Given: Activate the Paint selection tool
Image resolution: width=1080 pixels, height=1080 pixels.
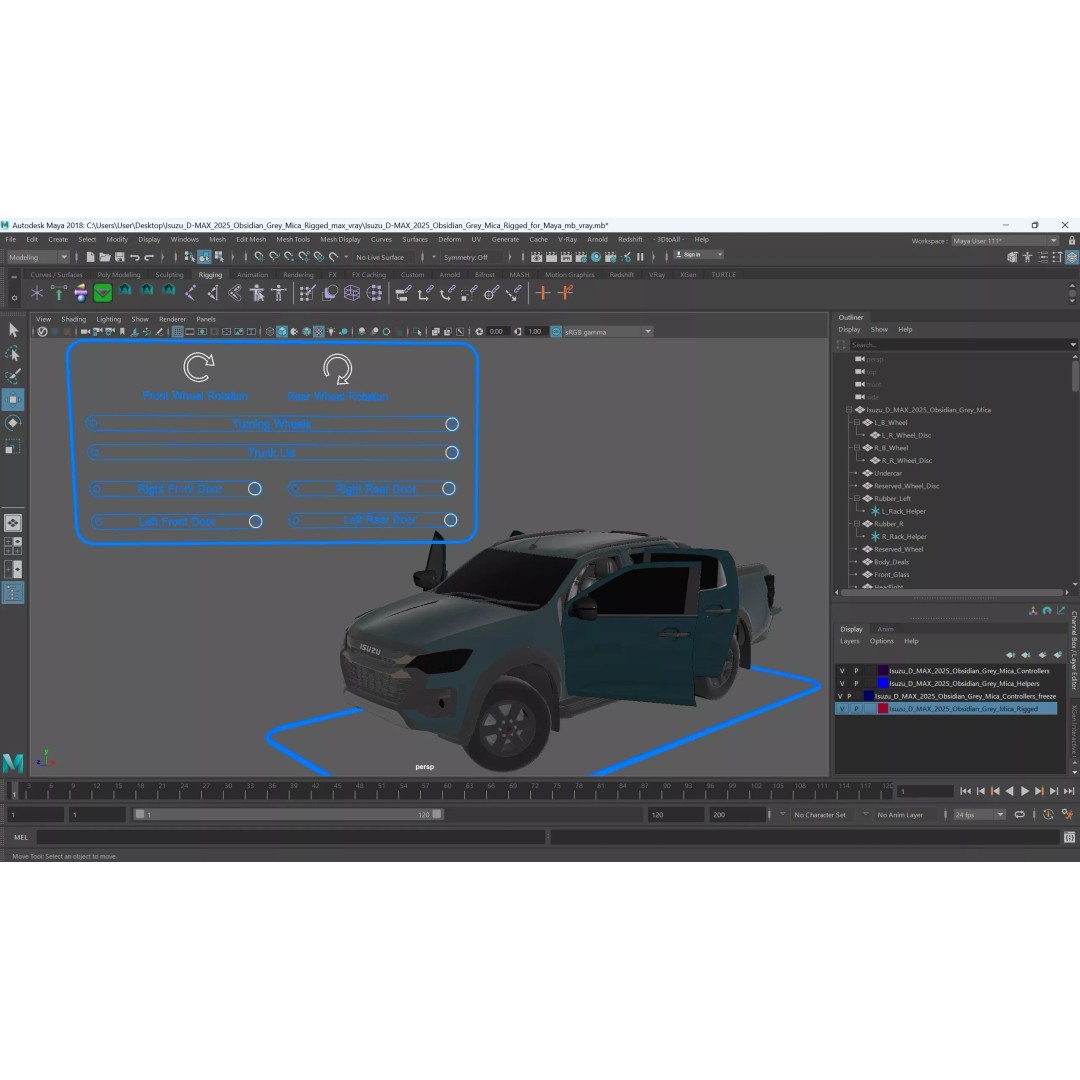Looking at the screenshot, I should pos(13,376).
